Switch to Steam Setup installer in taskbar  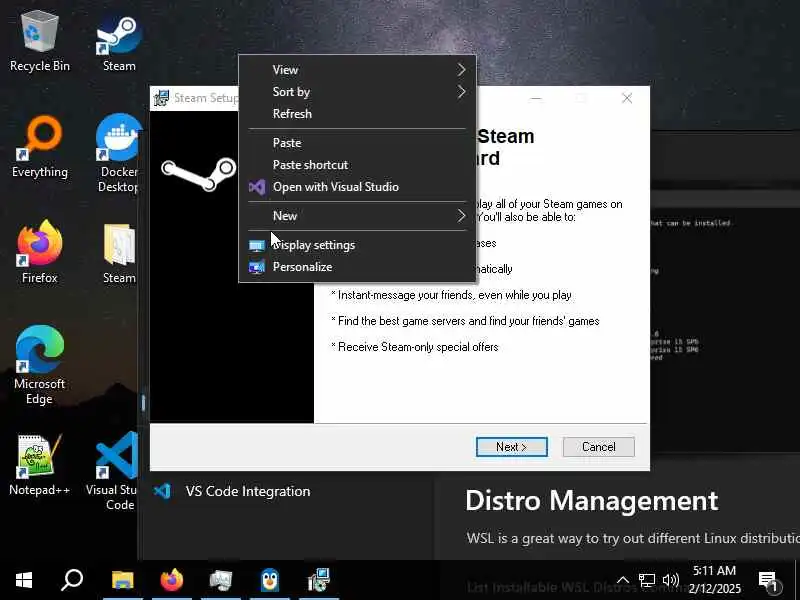[x=319, y=580]
